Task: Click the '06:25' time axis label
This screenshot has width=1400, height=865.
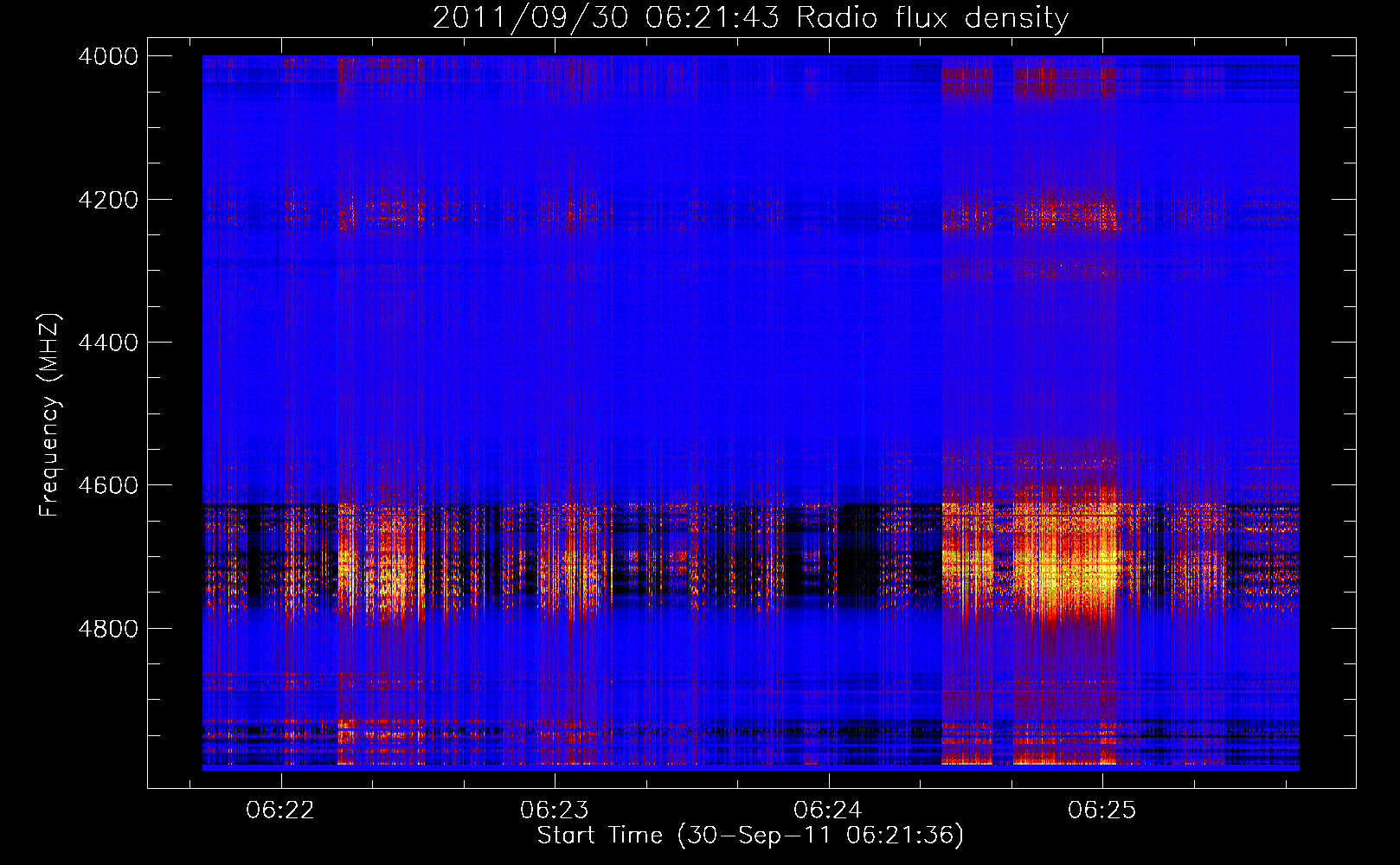Action: 1102,810
